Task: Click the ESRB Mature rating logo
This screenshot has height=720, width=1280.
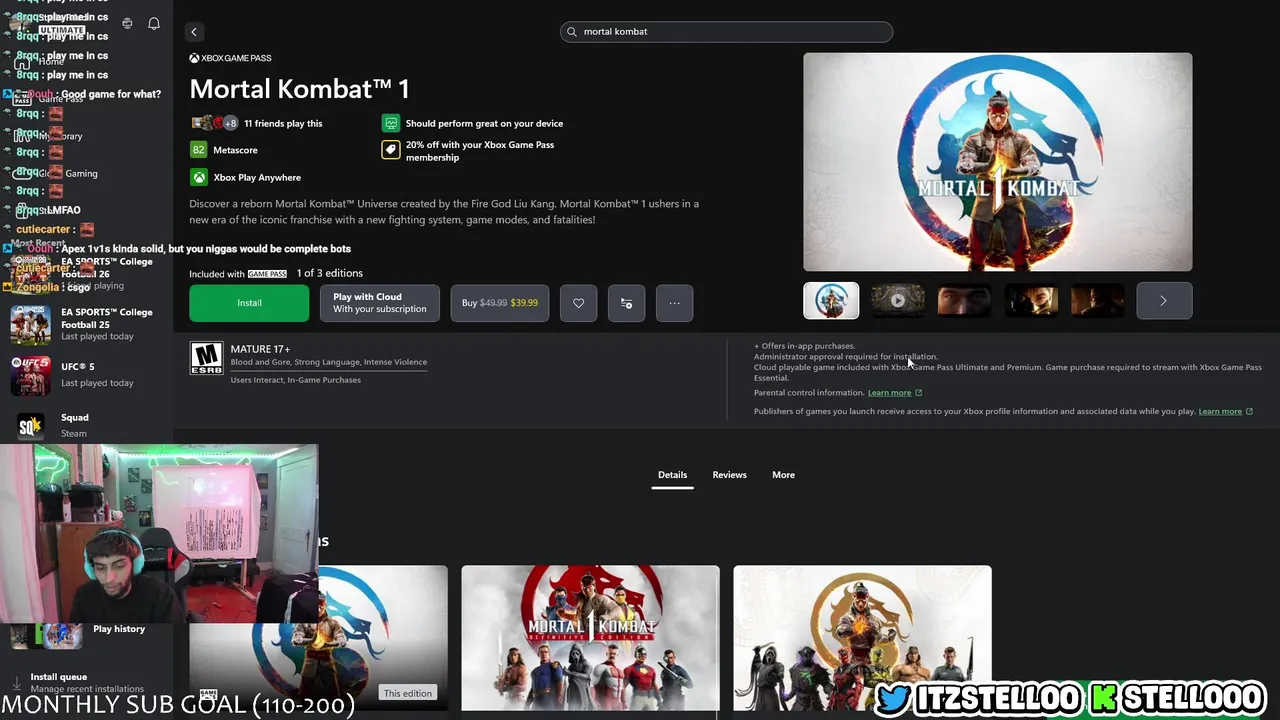Action: point(206,358)
